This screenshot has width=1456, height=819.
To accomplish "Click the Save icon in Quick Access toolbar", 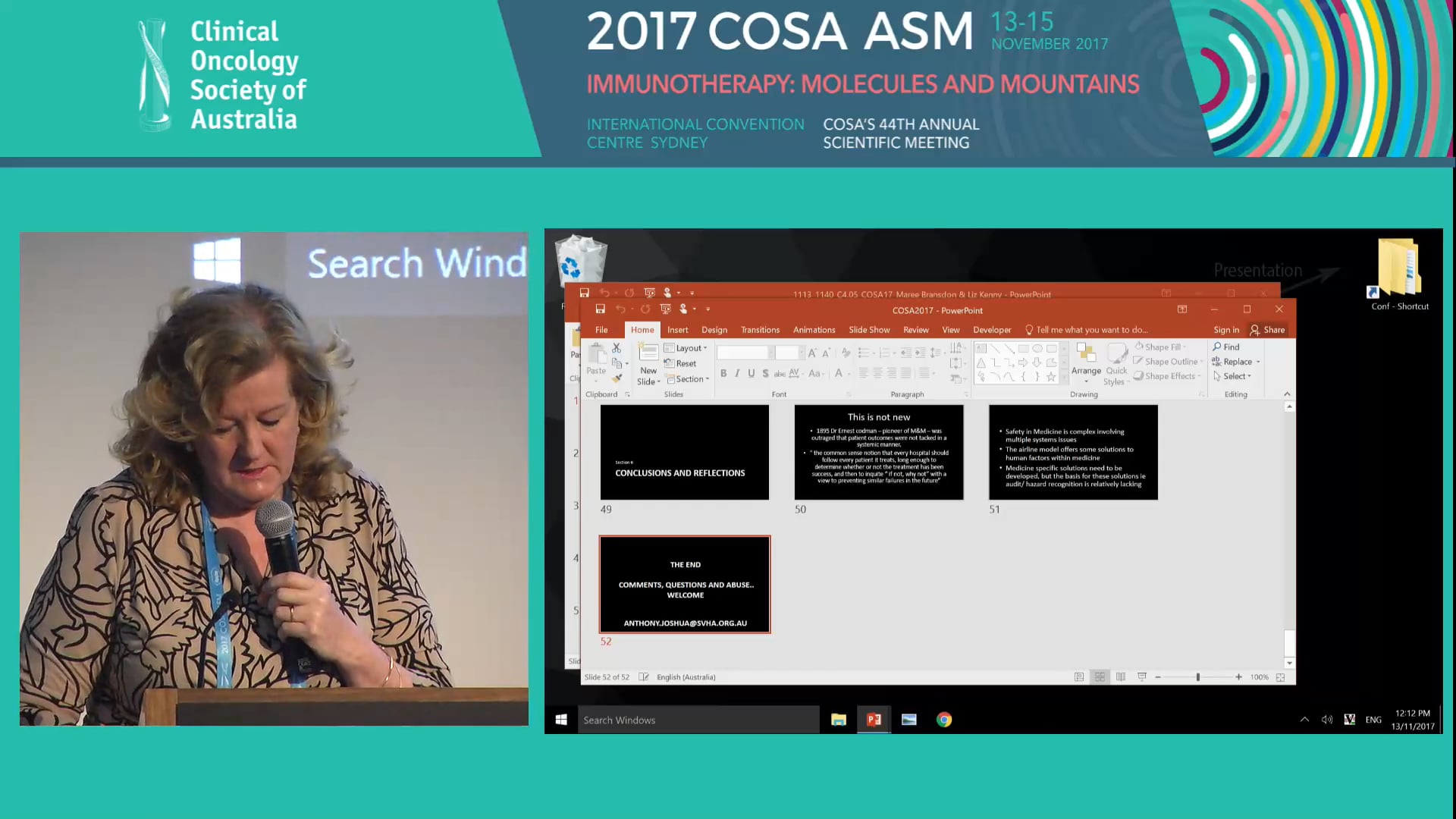I will coord(600,309).
